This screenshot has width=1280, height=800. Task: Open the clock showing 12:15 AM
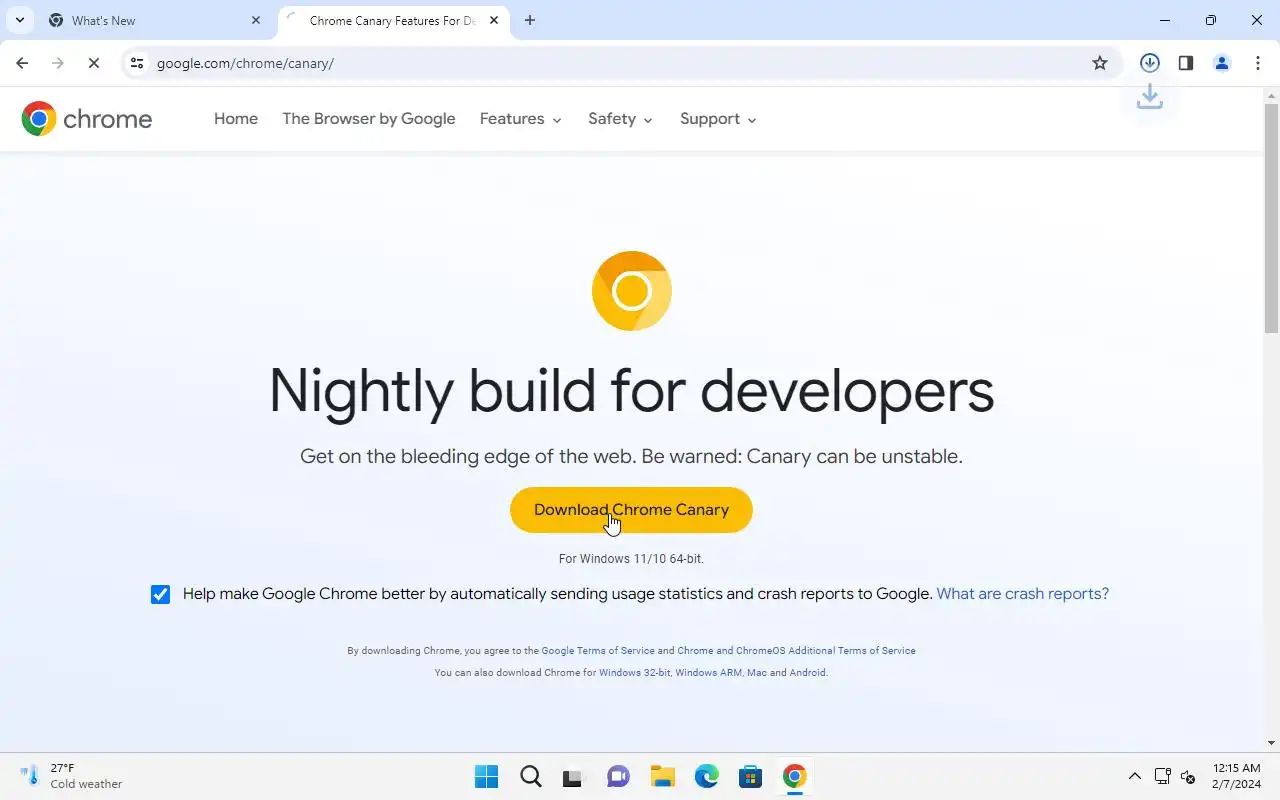(x=1237, y=776)
